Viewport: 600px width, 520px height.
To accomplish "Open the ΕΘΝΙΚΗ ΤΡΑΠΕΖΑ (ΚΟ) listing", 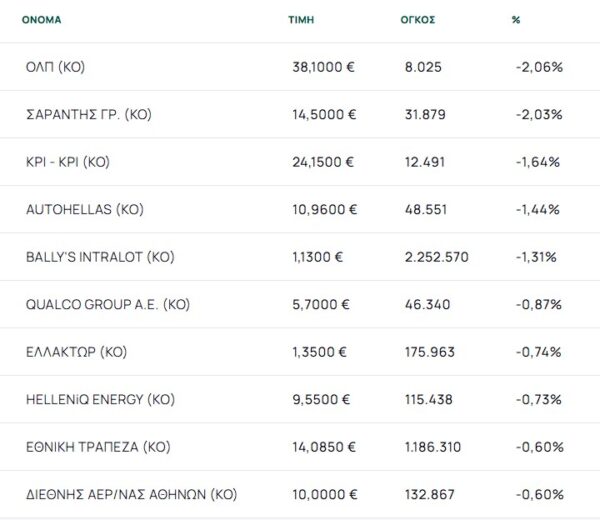I will (x=96, y=447).
